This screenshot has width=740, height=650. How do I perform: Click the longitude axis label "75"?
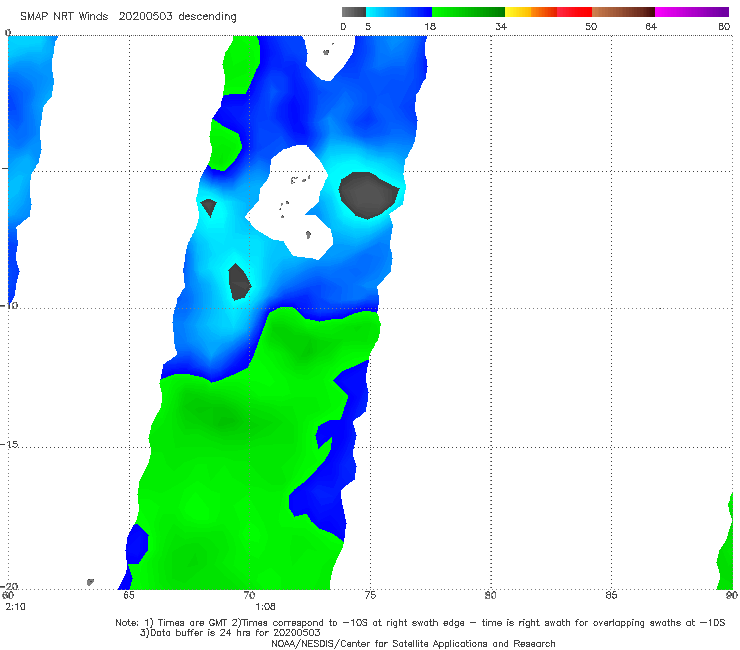(370, 595)
